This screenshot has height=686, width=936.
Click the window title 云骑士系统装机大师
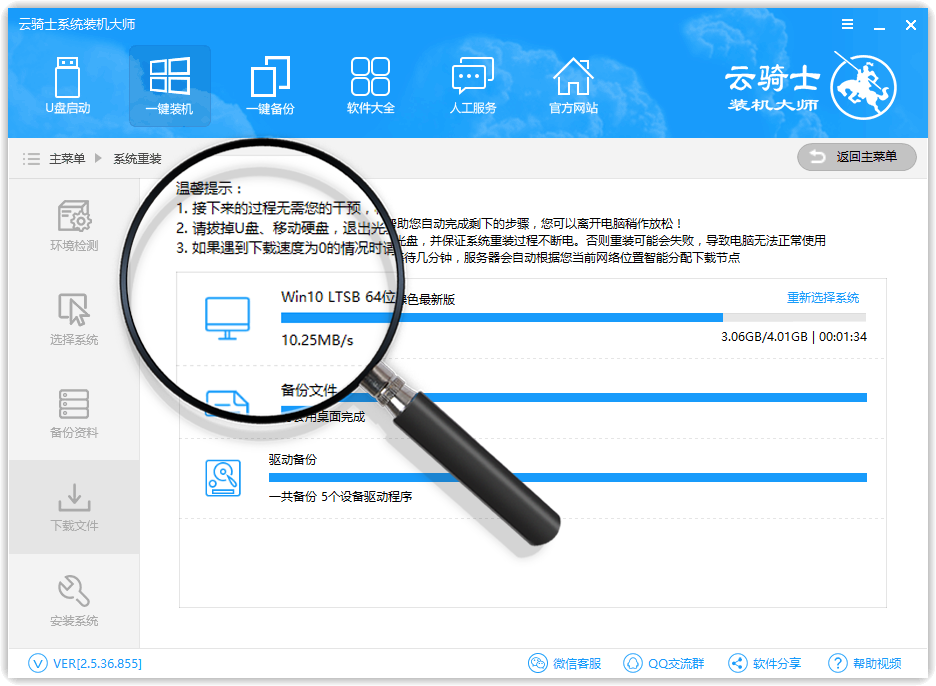click(x=77, y=24)
